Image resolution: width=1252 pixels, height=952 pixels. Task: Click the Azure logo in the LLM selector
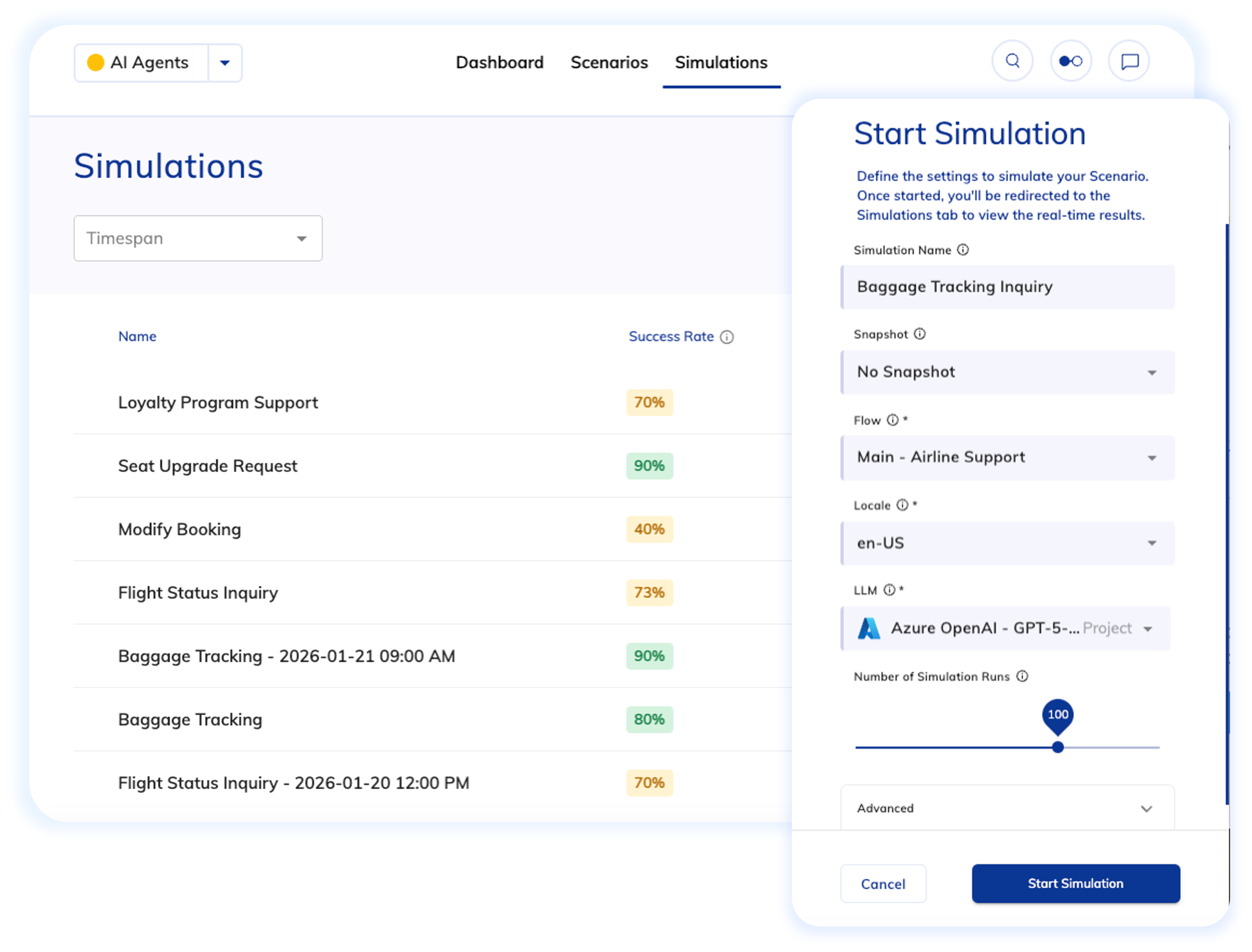pyautogui.click(x=869, y=628)
